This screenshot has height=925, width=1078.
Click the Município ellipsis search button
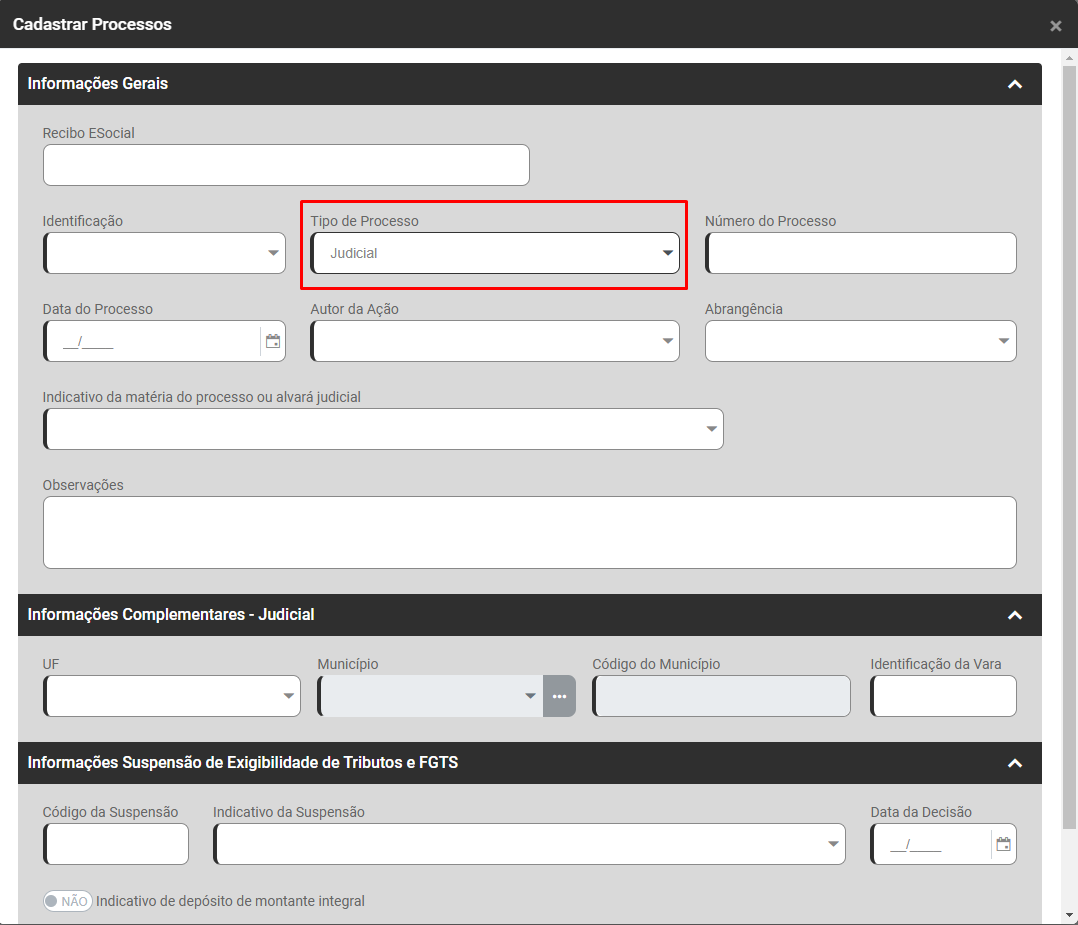pyautogui.click(x=559, y=696)
